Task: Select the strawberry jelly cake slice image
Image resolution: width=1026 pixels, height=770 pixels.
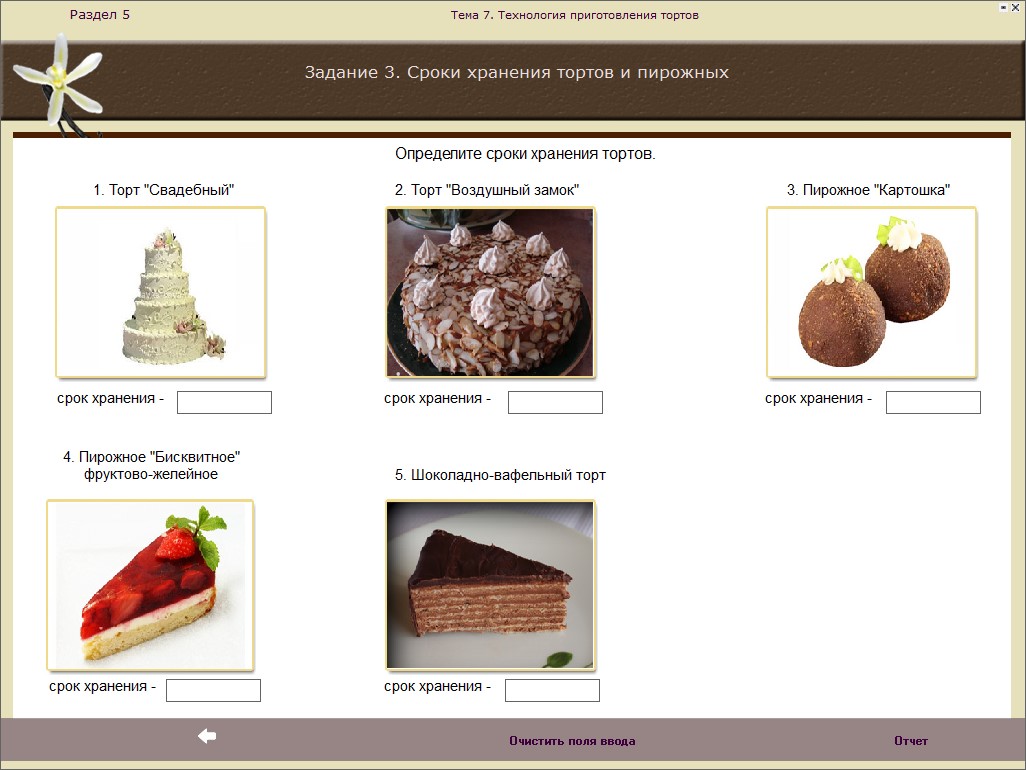Action: click(x=150, y=585)
